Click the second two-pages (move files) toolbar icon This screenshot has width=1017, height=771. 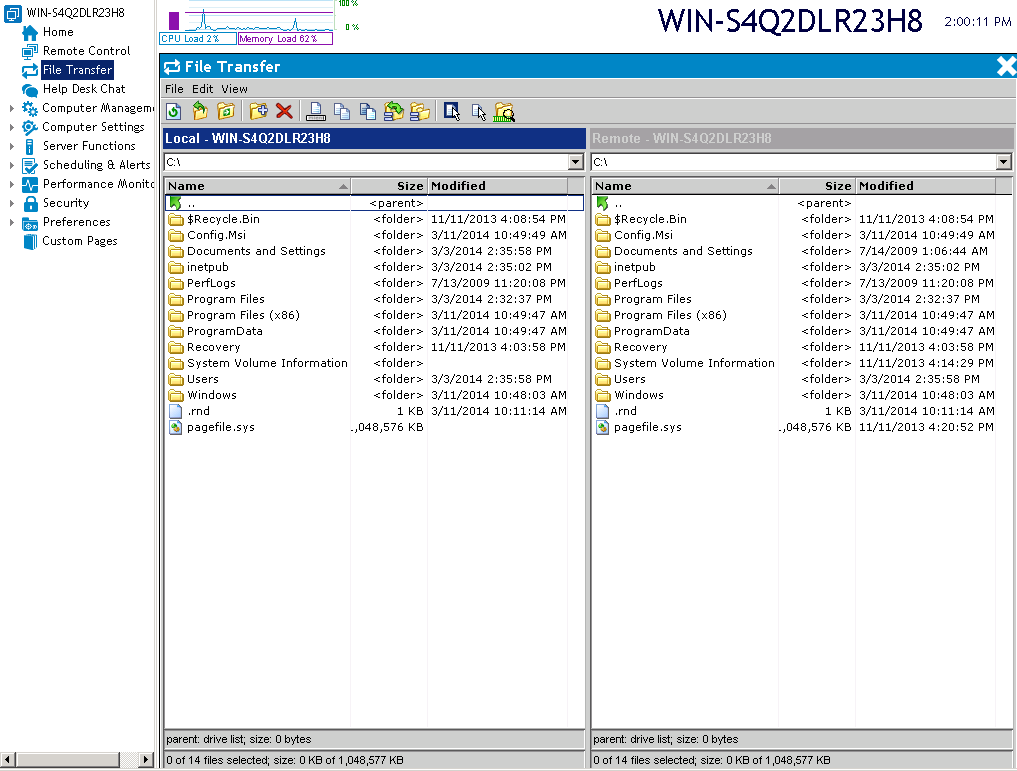[x=368, y=112]
